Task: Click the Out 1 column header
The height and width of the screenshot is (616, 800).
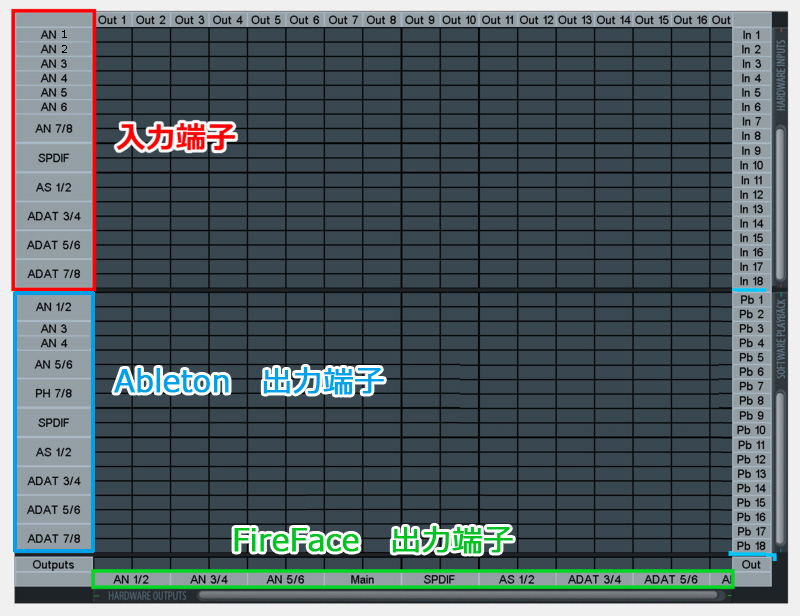Action: pyautogui.click(x=113, y=19)
